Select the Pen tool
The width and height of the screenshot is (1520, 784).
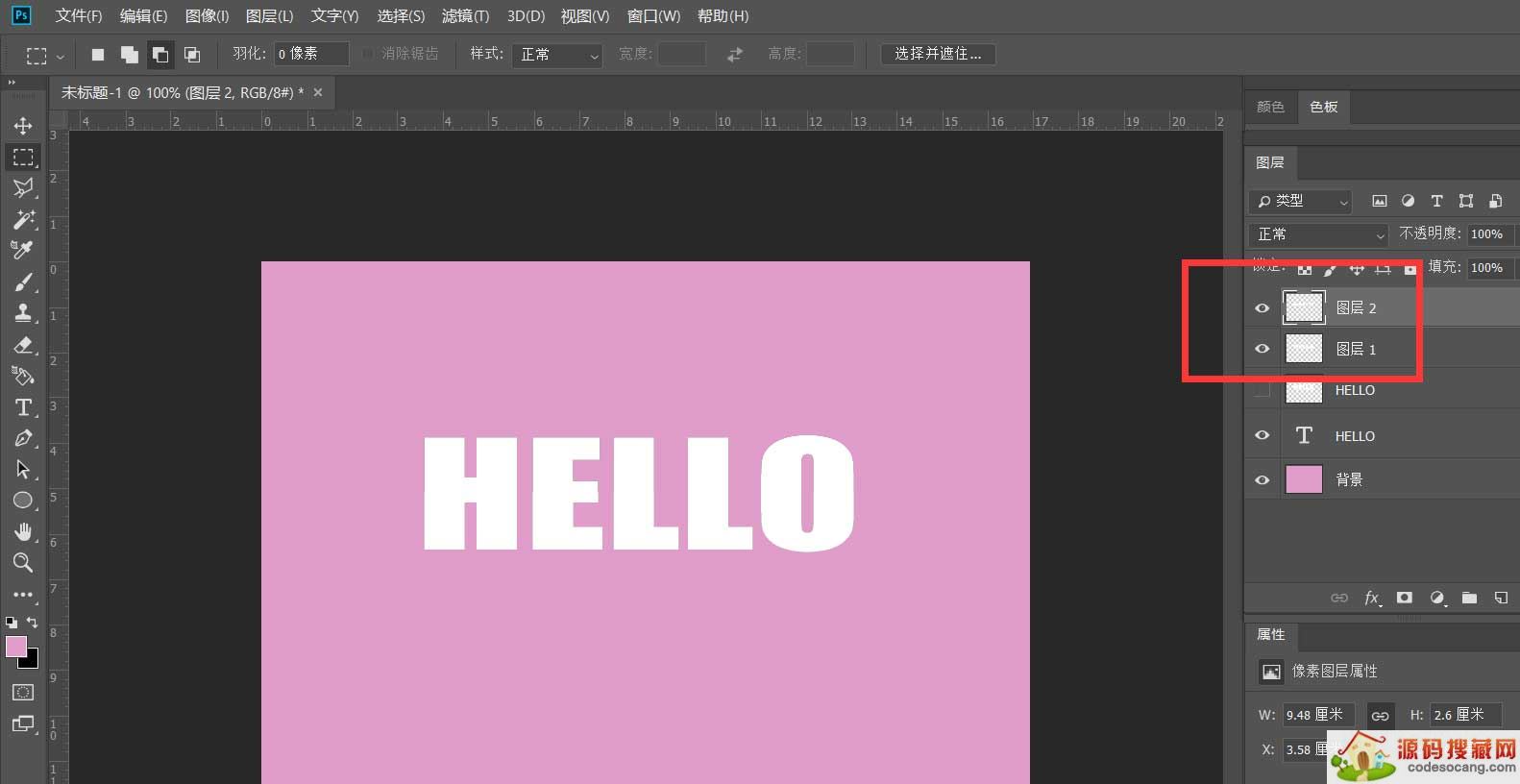point(23,438)
